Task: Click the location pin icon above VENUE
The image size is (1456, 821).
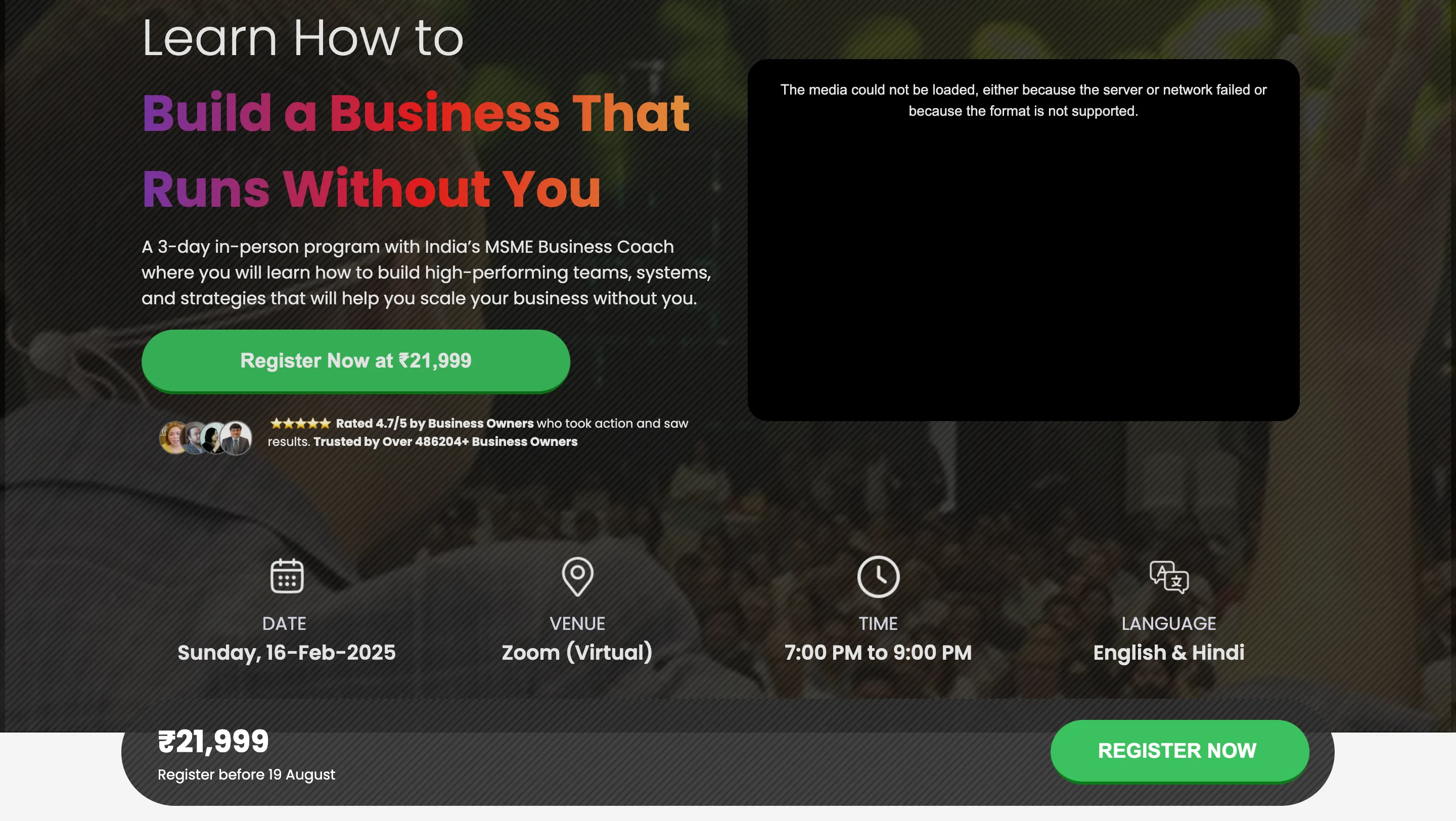Action: tap(577, 576)
